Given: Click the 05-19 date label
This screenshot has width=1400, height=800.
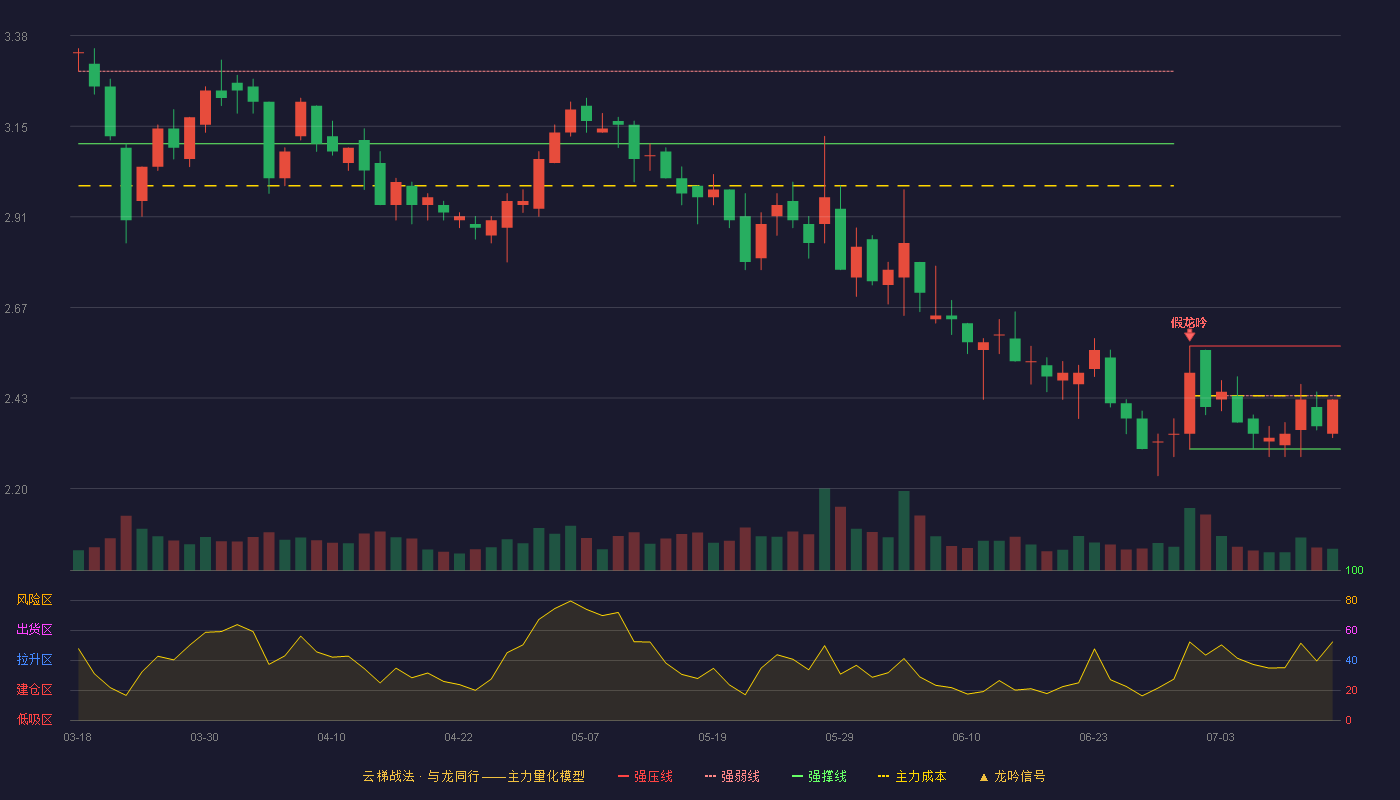Looking at the screenshot, I should (x=712, y=737).
